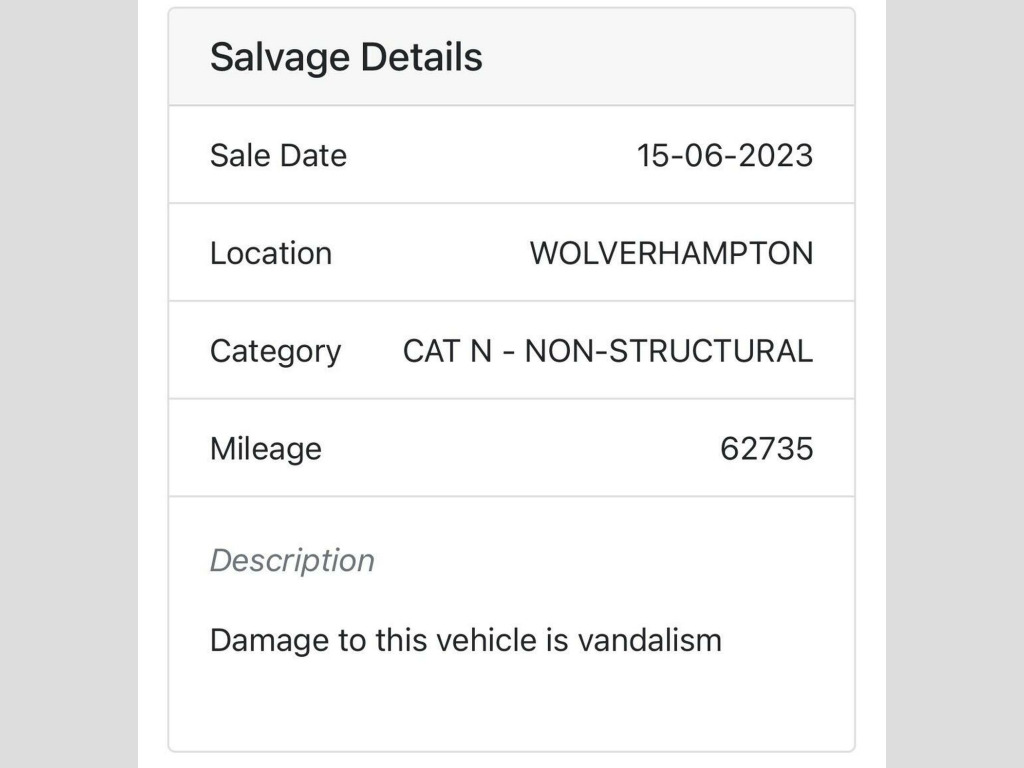Select the Mileage label
Screen dimensions: 1024x768
point(265,449)
